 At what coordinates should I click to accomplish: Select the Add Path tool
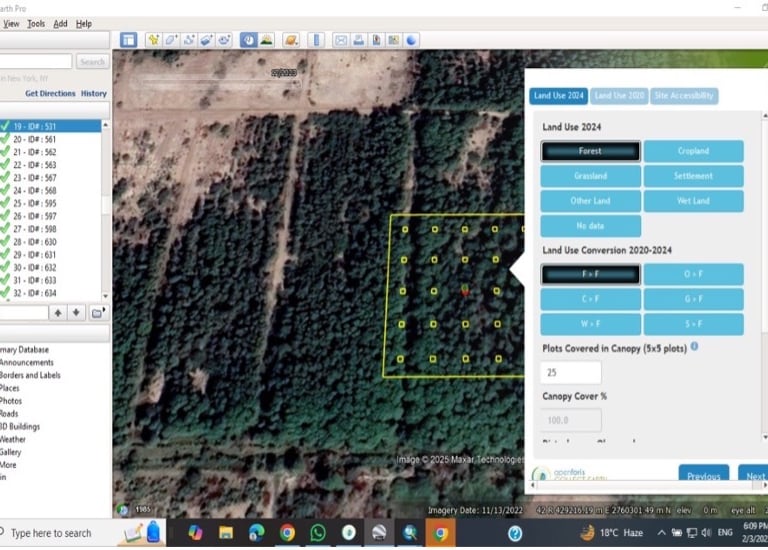click(189, 40)
